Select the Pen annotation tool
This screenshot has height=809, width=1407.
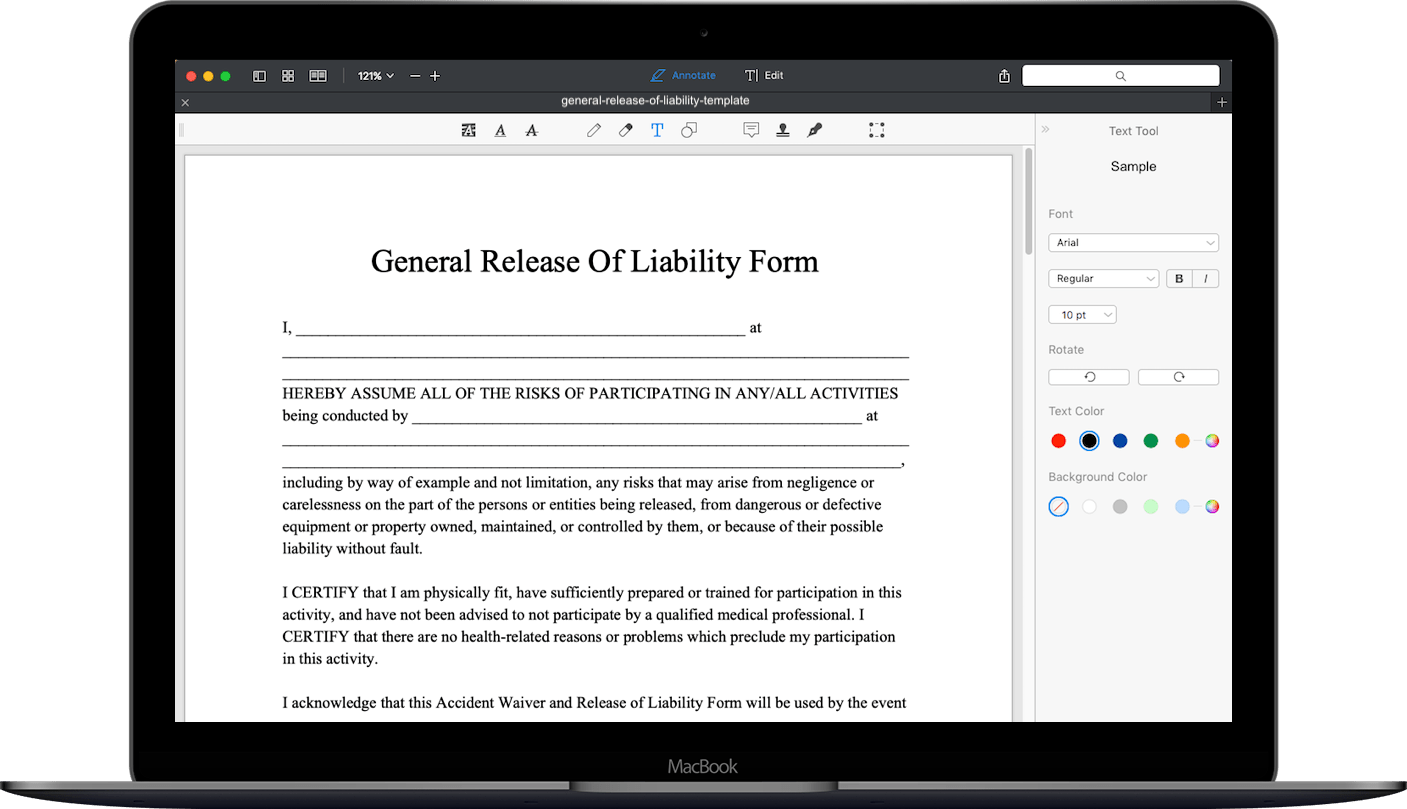(594, 130)
